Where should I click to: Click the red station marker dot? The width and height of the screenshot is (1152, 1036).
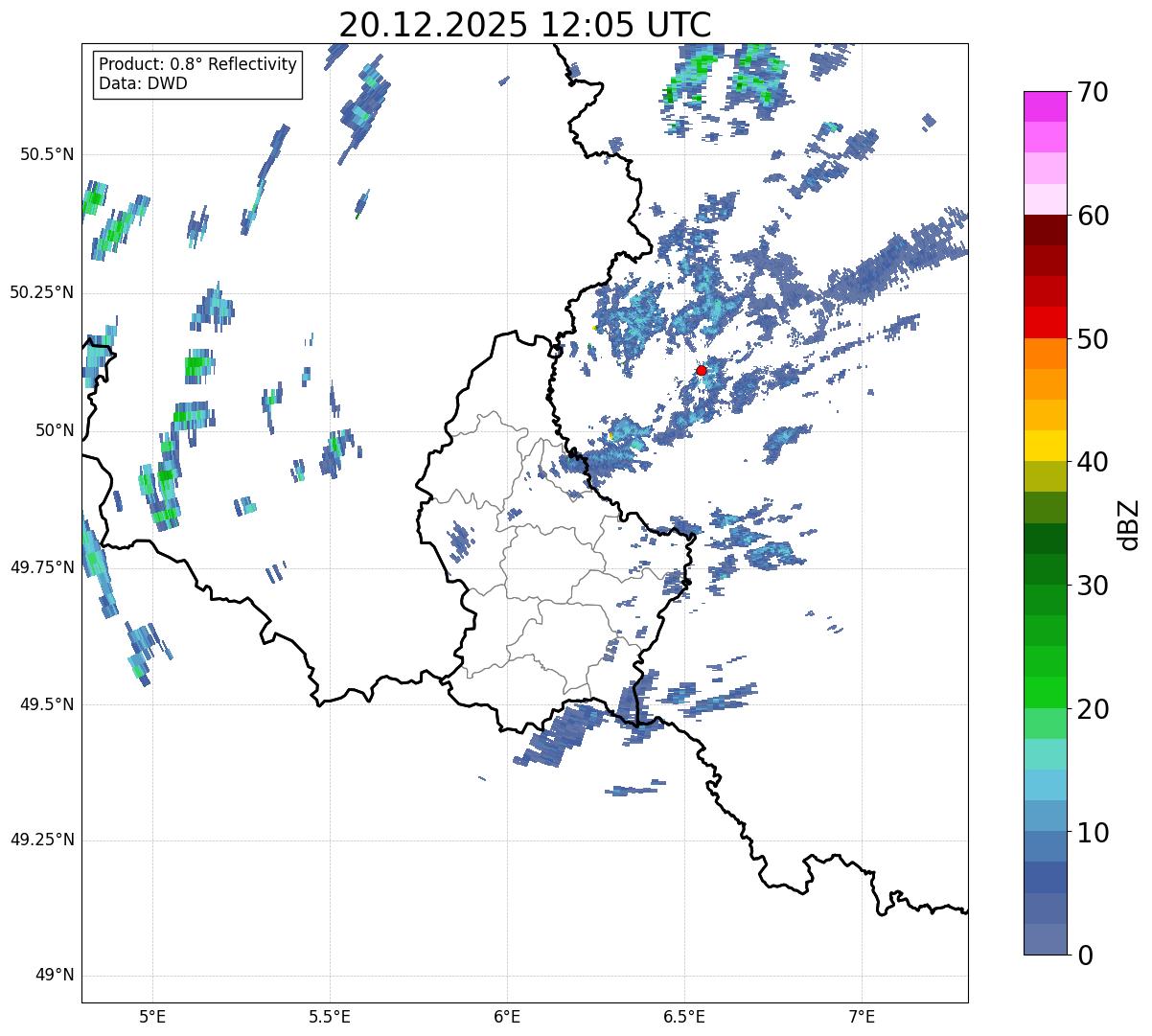click(x=702, y=370)
